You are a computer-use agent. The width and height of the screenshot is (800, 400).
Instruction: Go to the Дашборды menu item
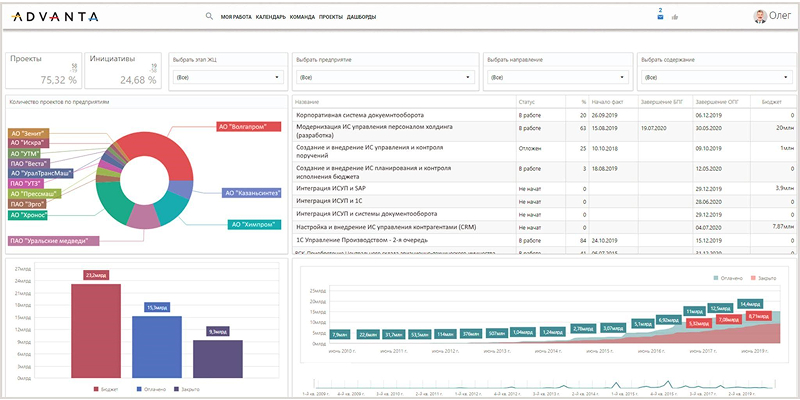click(362, 17)
